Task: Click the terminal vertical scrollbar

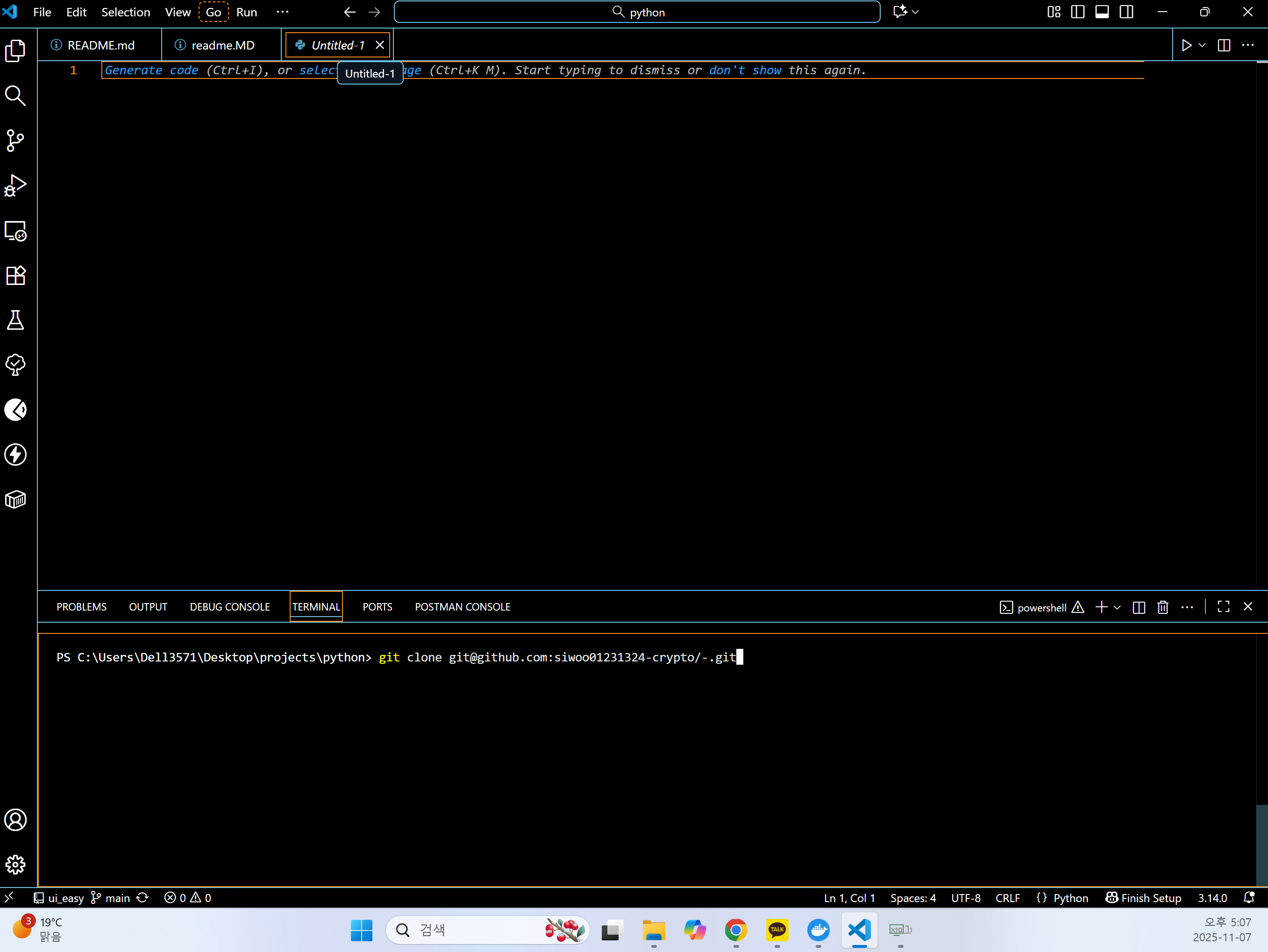Action: 1262,845
